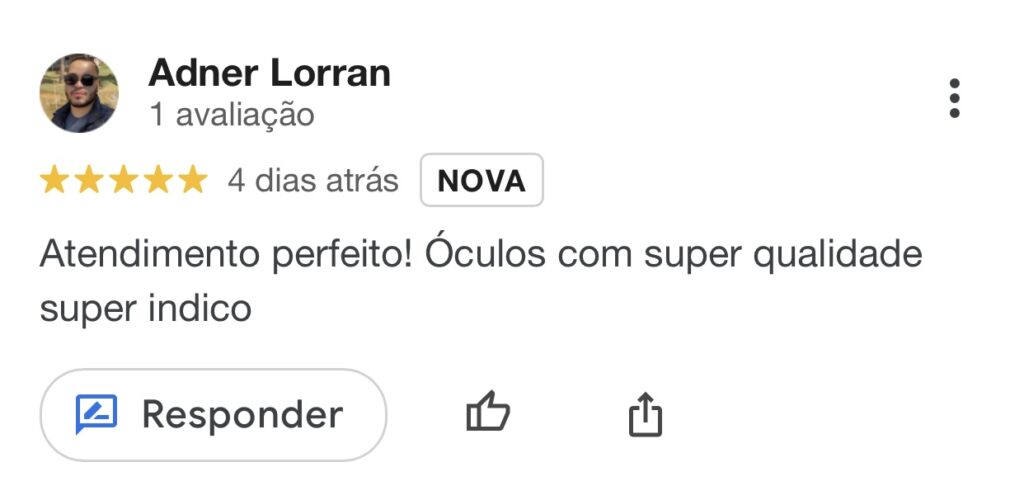1024x486 pixels.
Task: Click the third yellow rating star
Action: [x=123, y=180]
